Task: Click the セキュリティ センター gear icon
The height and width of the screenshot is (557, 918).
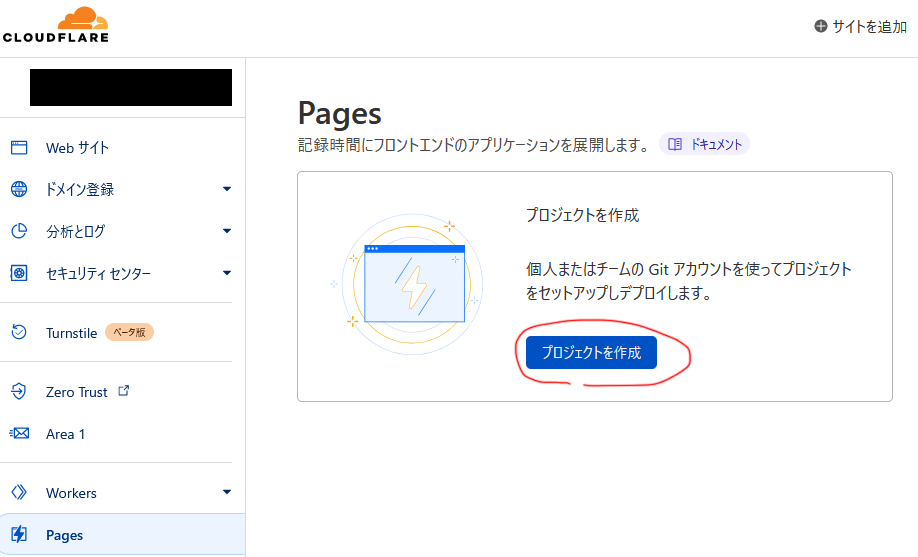Action: click(19, 273)
